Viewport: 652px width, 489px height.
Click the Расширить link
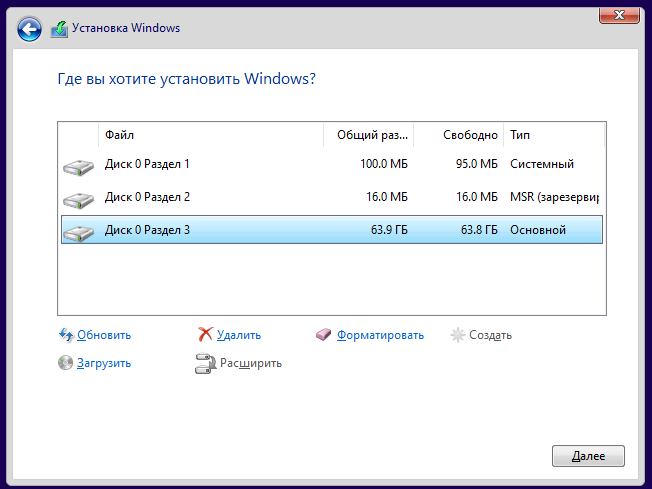tap(251, 363)
